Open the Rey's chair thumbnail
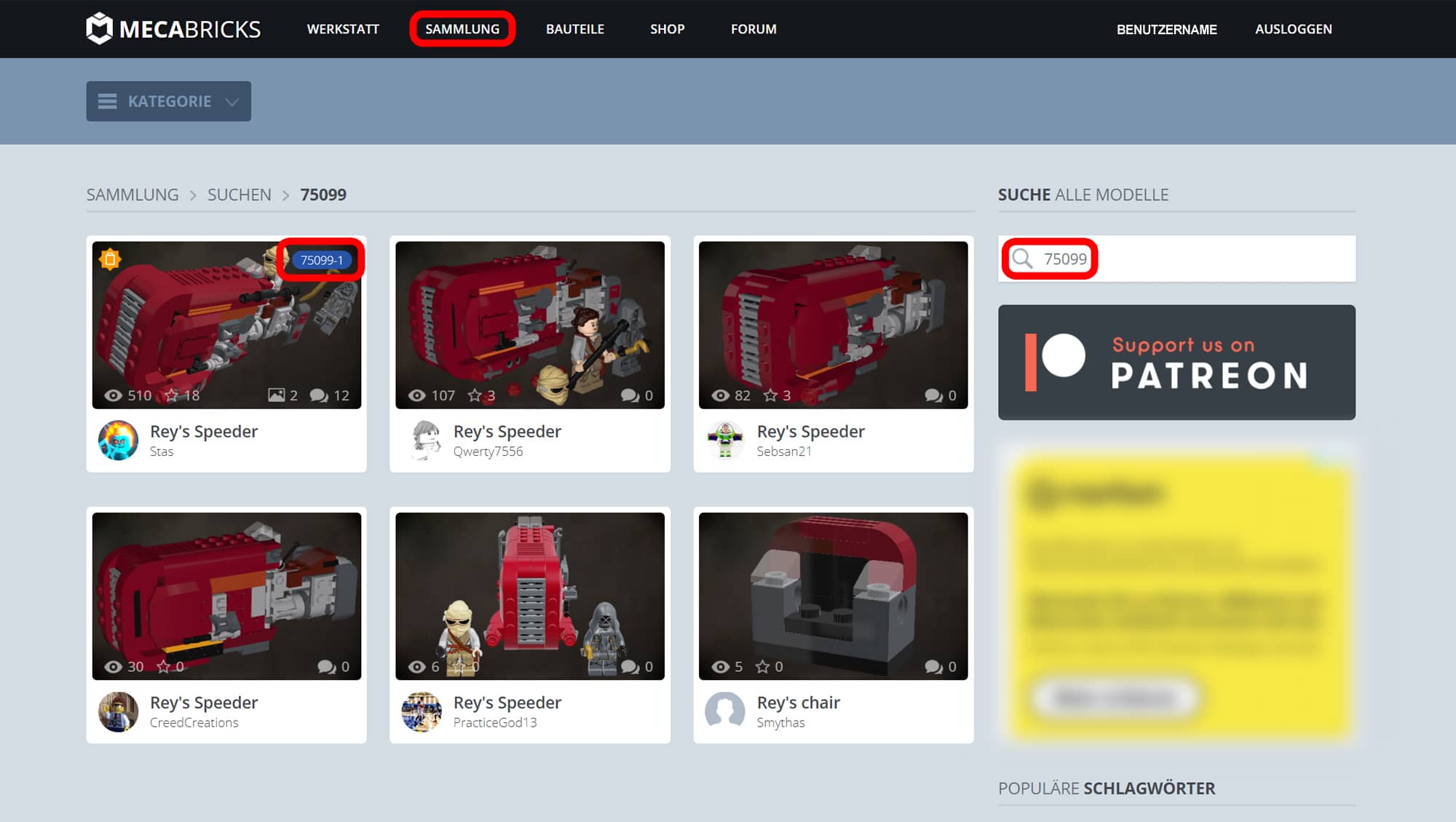 click(x=834, y=596)
